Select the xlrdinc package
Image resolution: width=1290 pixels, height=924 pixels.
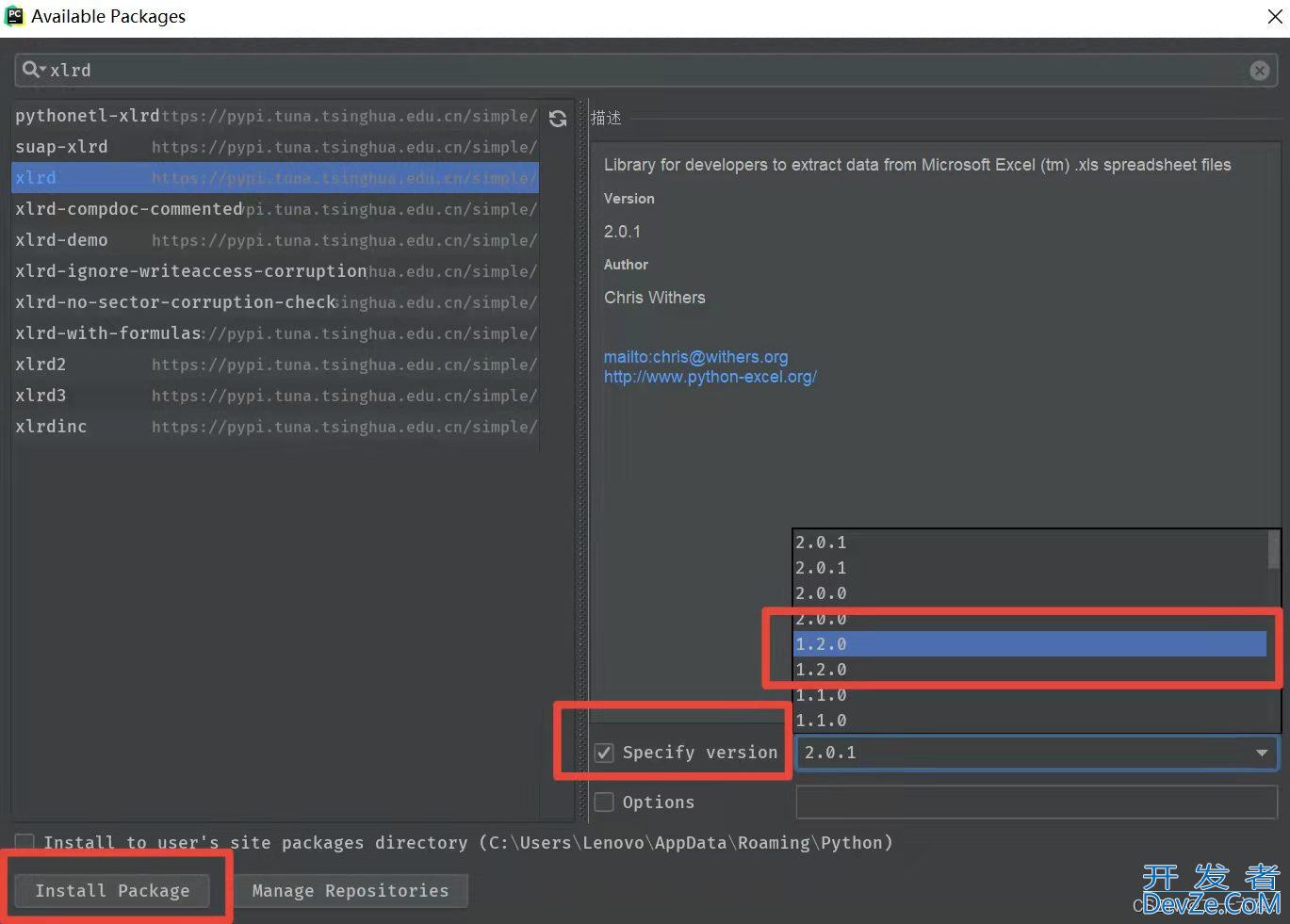coord(275,427)
